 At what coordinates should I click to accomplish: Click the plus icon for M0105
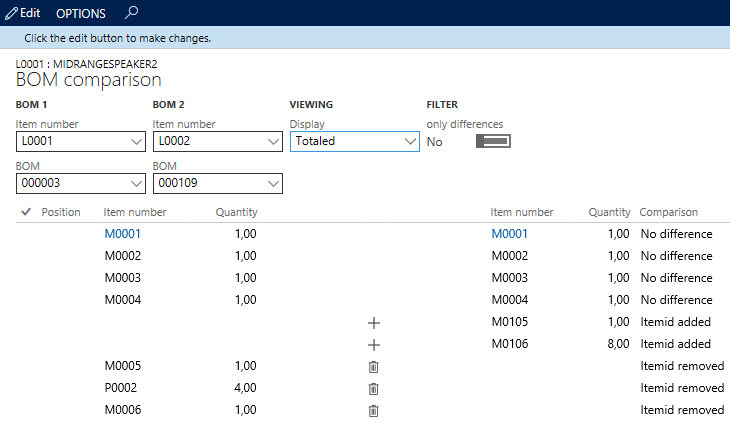[x=374, y=322]
